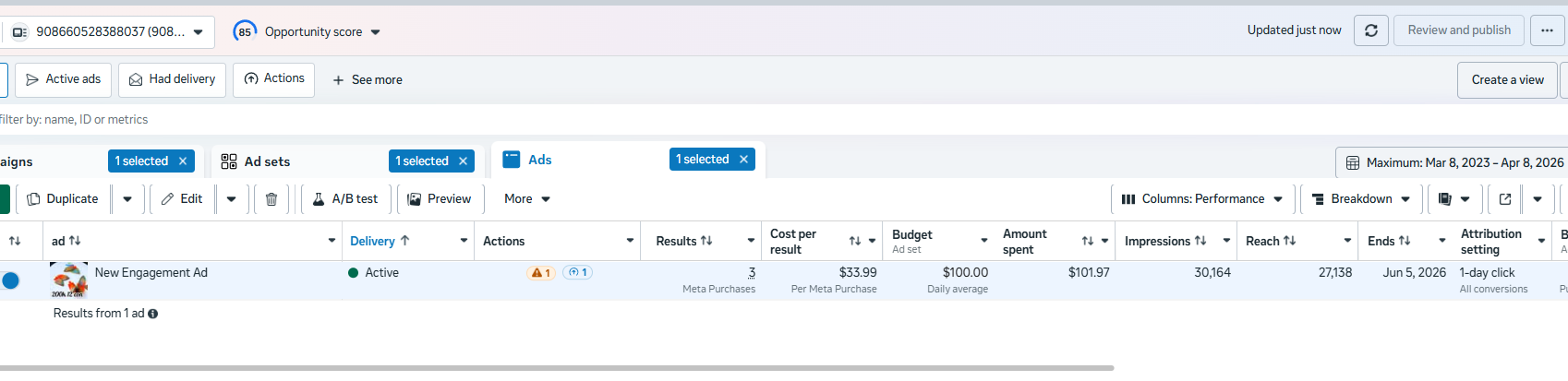The height and width of the screenshot is (381, 1568).
Task: Open the Opportunity score dropdown
Action: 375,32
